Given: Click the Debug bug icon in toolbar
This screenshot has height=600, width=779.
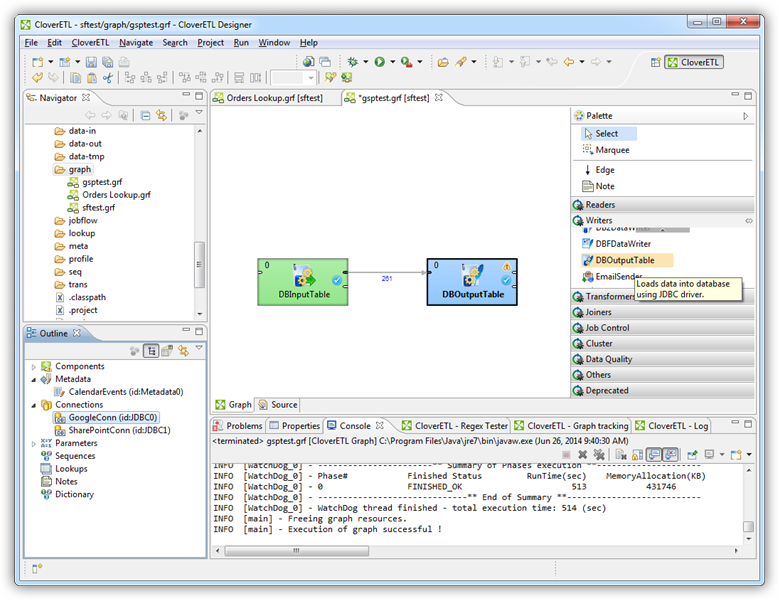Looking at the screenshot, I should click(x=353, y=62).
